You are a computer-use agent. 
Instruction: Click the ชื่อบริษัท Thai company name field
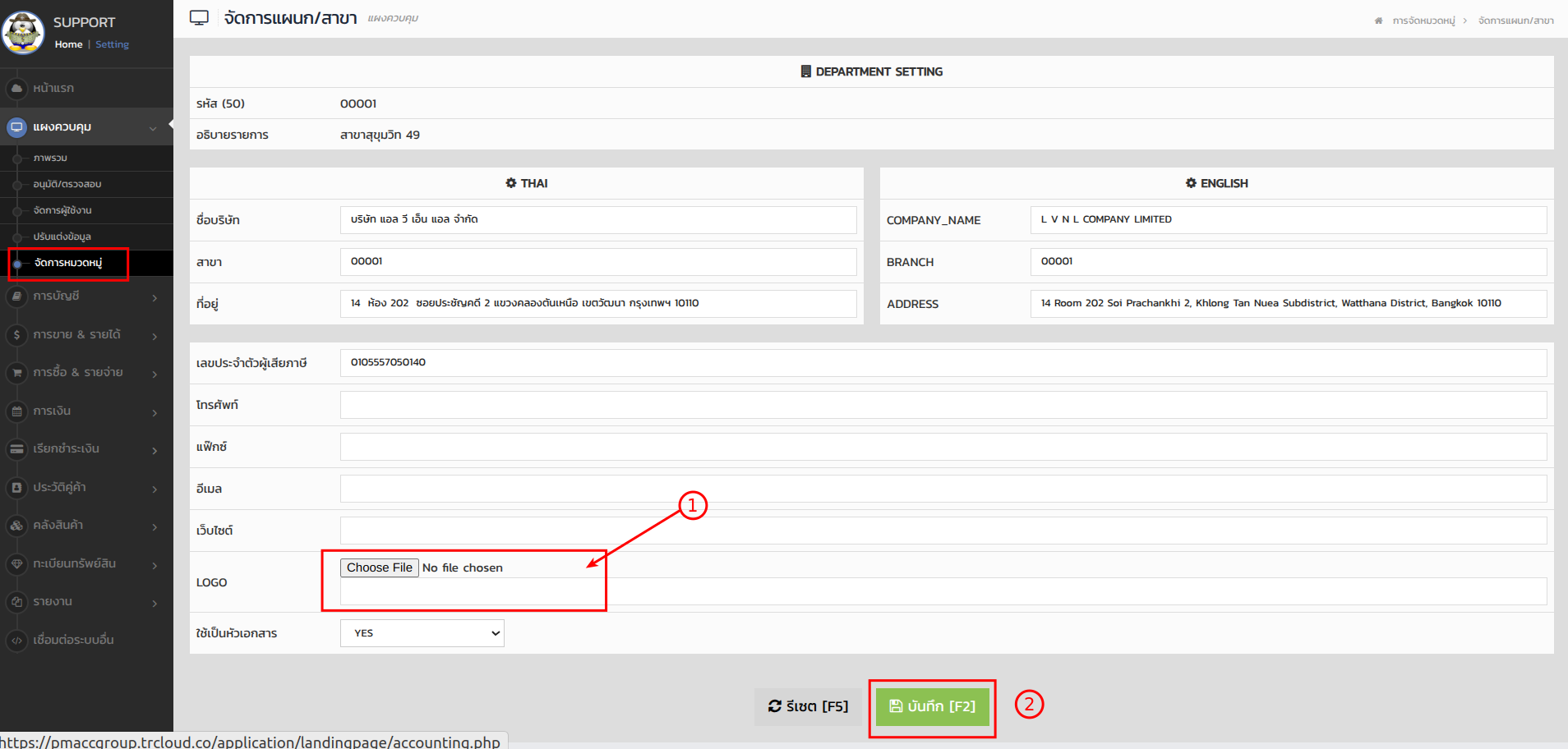click(598, 220)
